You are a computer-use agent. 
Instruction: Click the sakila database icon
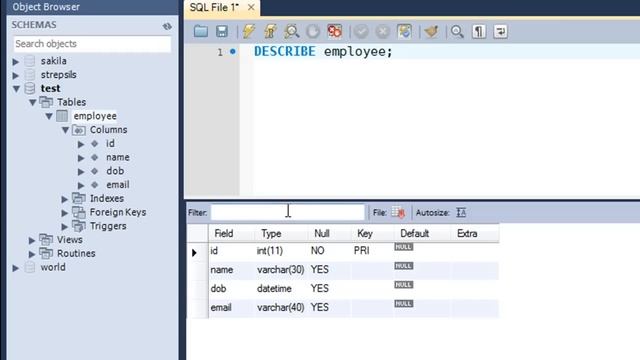click(x=30, y=61)
